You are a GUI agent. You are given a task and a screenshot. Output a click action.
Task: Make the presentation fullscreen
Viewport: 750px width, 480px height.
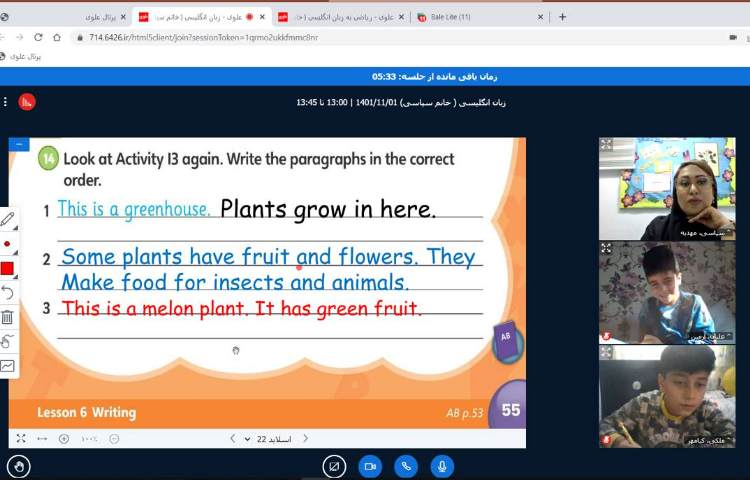click(20, 438)
